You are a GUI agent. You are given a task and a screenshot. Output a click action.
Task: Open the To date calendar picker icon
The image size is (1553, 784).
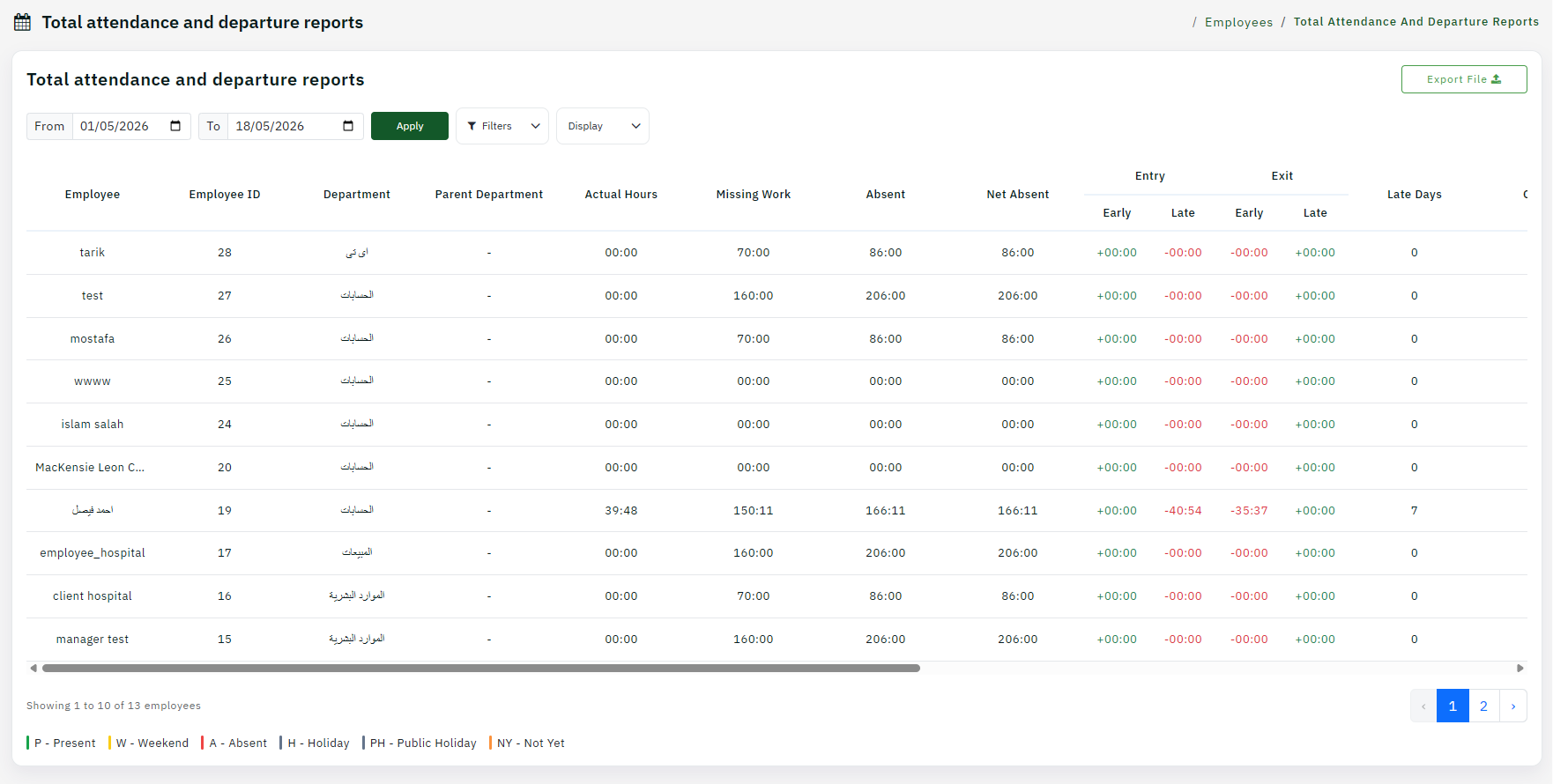tap(348, 126)
